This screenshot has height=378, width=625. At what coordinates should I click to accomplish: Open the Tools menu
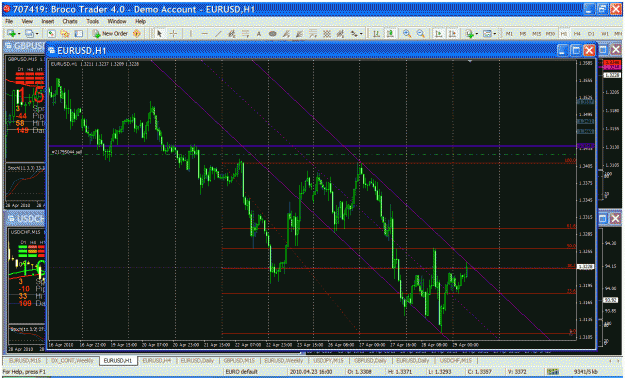[x=92, y=21]
